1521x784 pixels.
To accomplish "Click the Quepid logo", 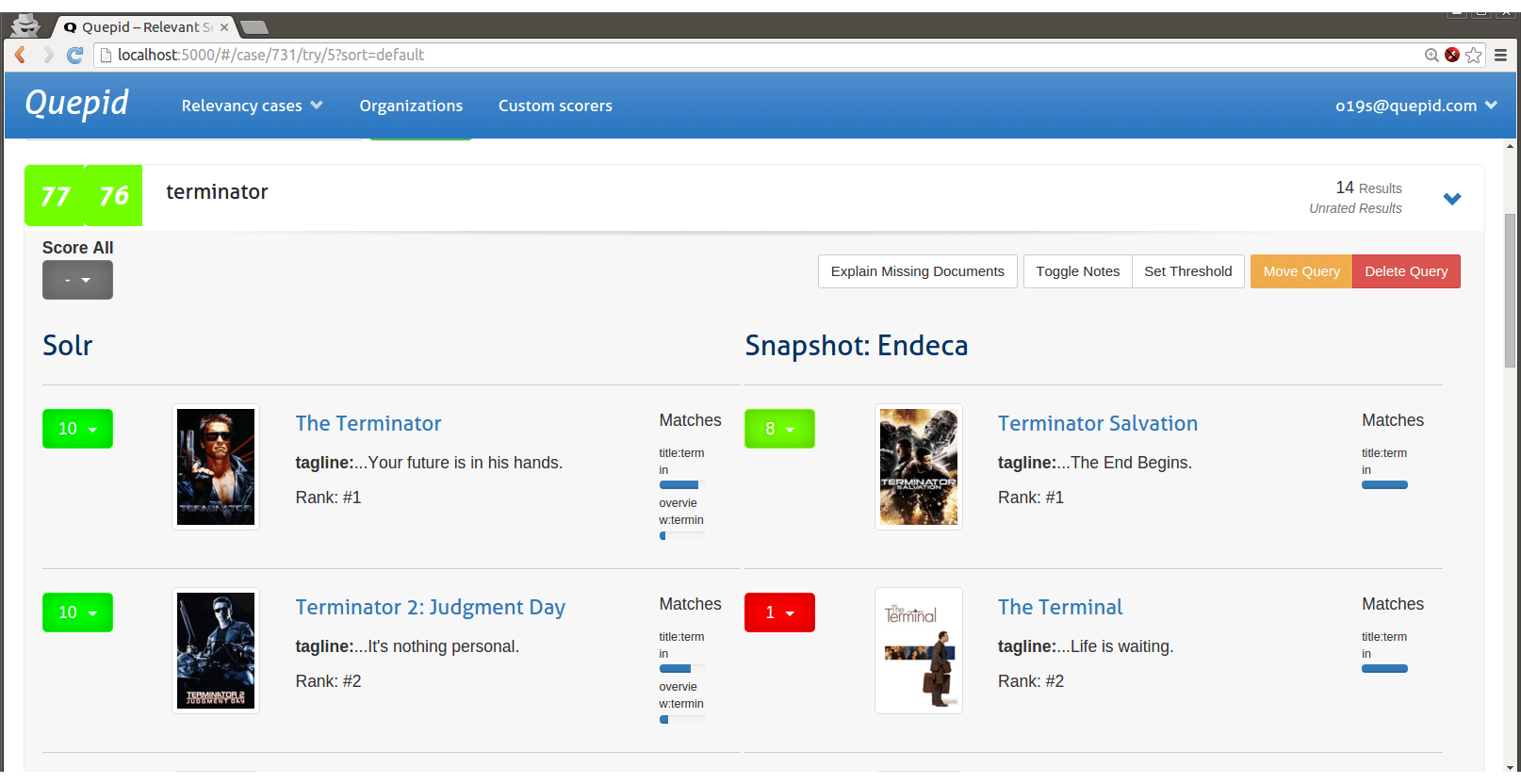I will point(76,104).
